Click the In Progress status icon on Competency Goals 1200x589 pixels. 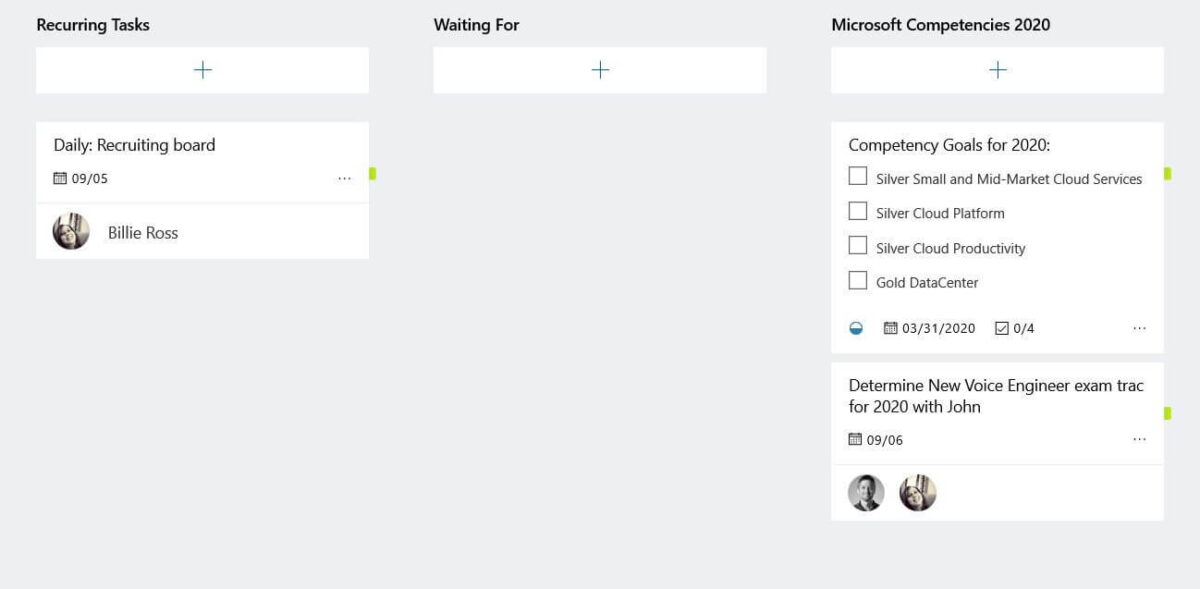coord(858,328)
